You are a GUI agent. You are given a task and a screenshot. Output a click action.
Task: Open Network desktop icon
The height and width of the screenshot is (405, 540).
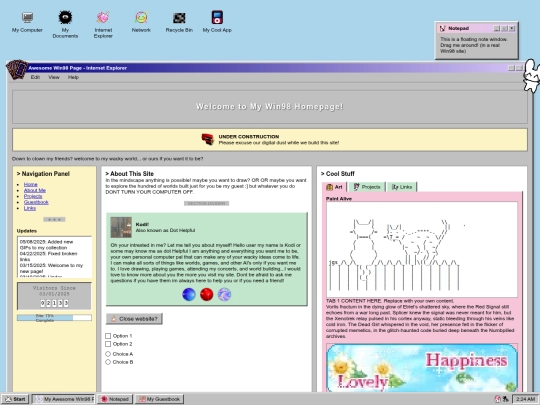coord(141,22)
